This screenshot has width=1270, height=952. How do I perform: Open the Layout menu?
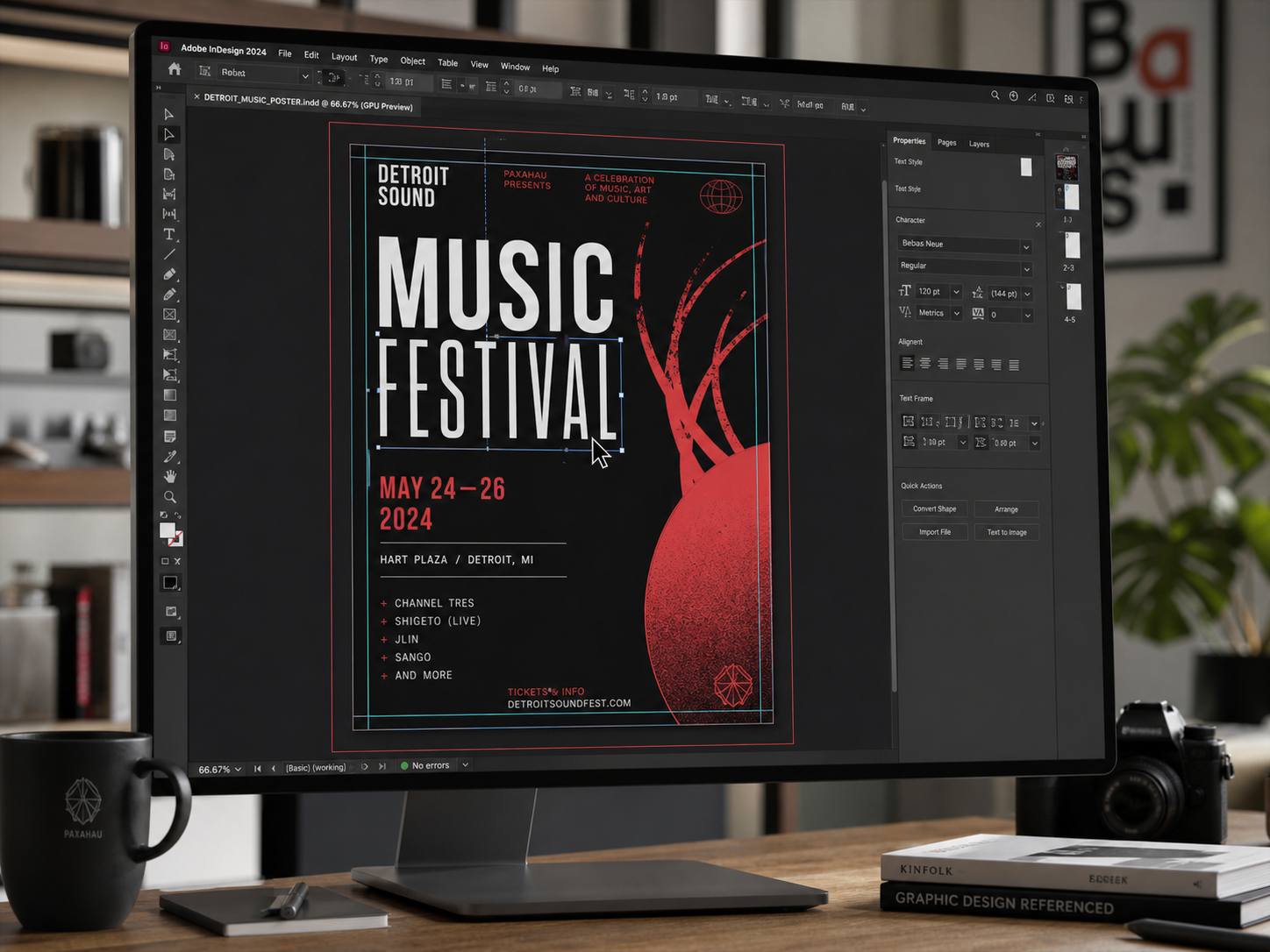pos(344,57)
